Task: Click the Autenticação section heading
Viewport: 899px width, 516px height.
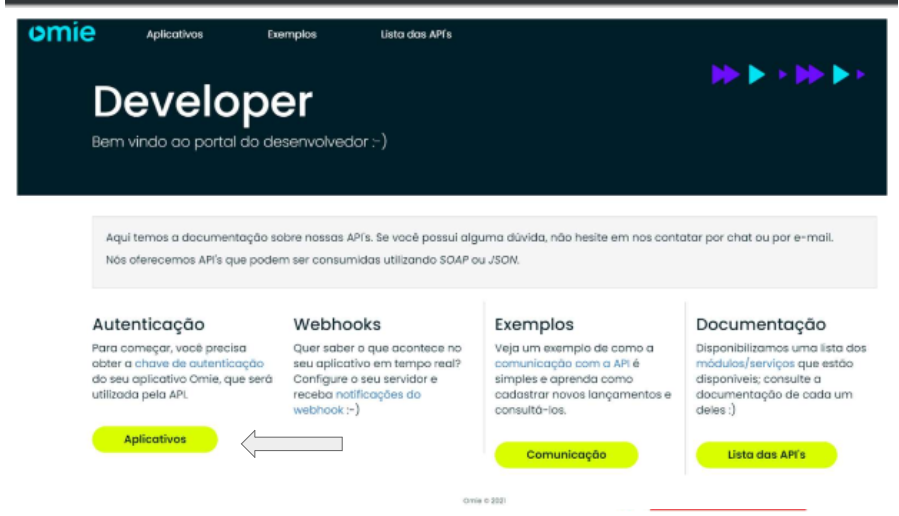Action: click(x=148, y=325)
